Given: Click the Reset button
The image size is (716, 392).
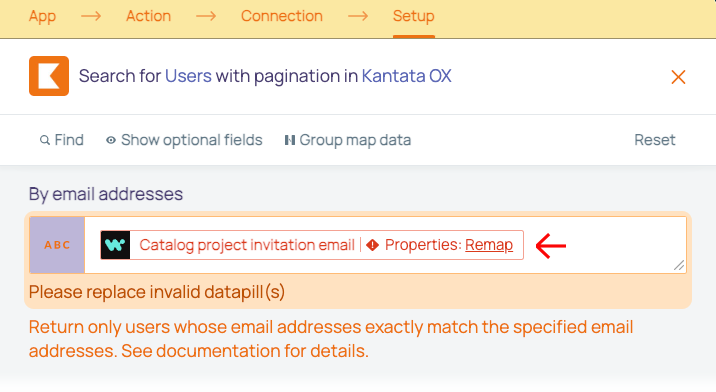Looking at the screenshot, I should pos(654,140).
